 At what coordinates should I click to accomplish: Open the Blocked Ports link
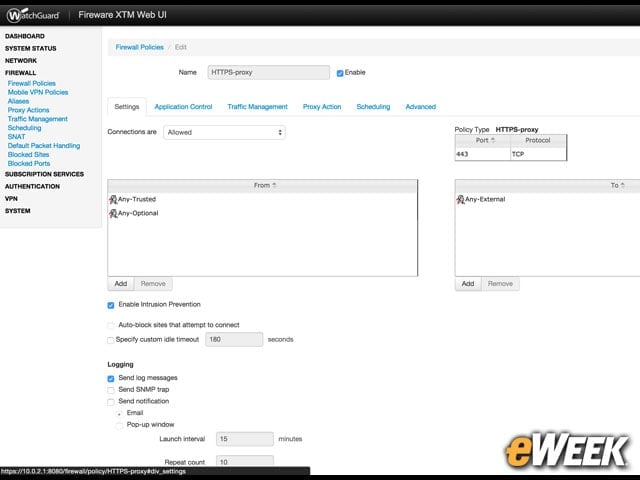point(29,164)
